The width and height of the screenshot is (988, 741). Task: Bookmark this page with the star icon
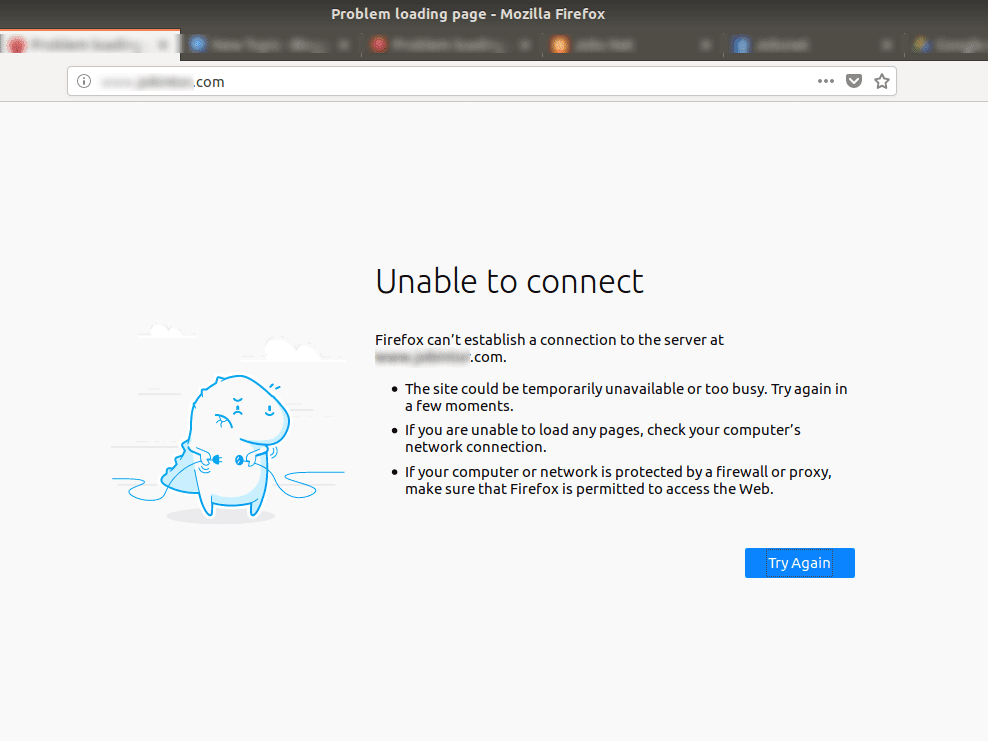[x=882, y=81]
